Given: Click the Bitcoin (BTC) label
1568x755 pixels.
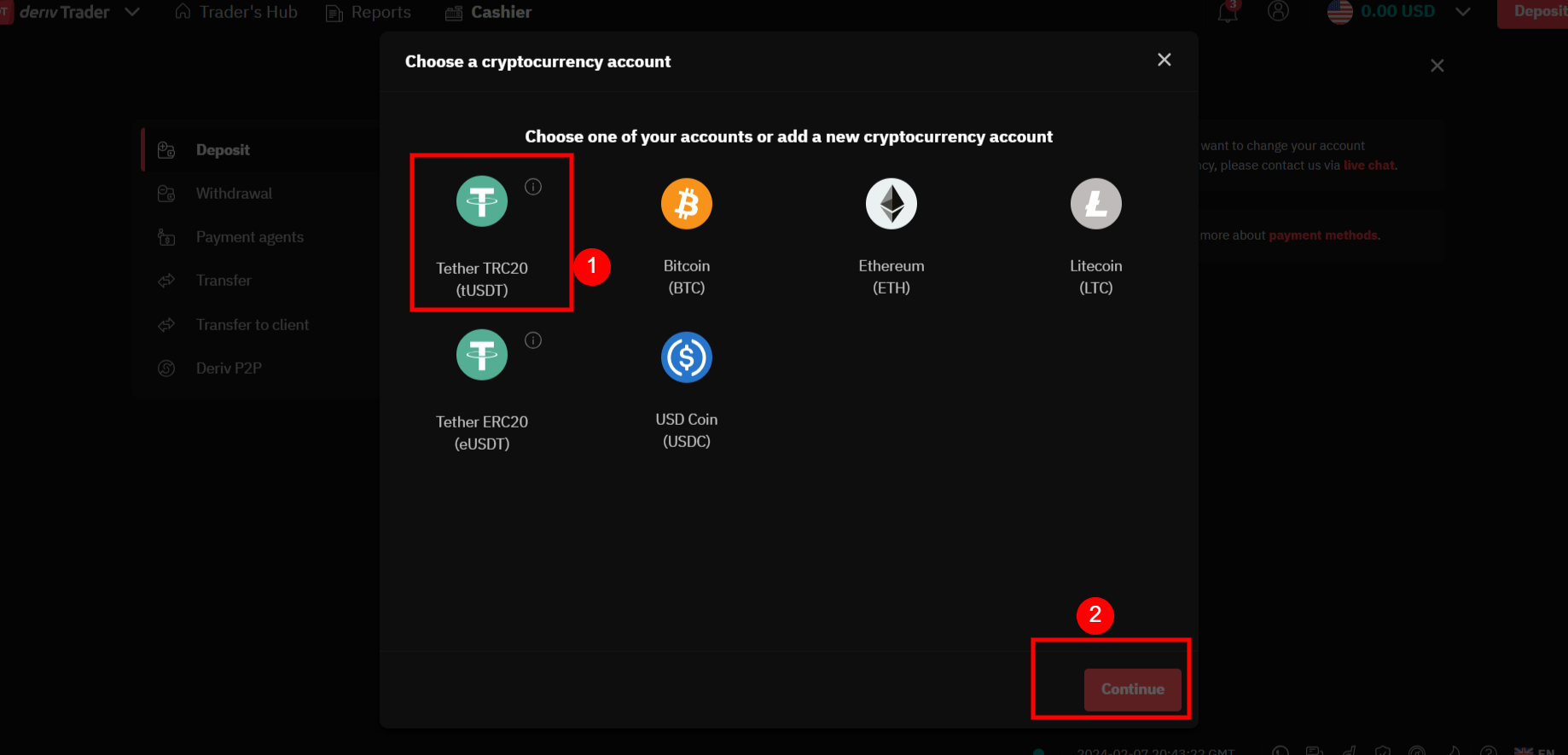Looking at the screenshot, I should click(687, 276).
